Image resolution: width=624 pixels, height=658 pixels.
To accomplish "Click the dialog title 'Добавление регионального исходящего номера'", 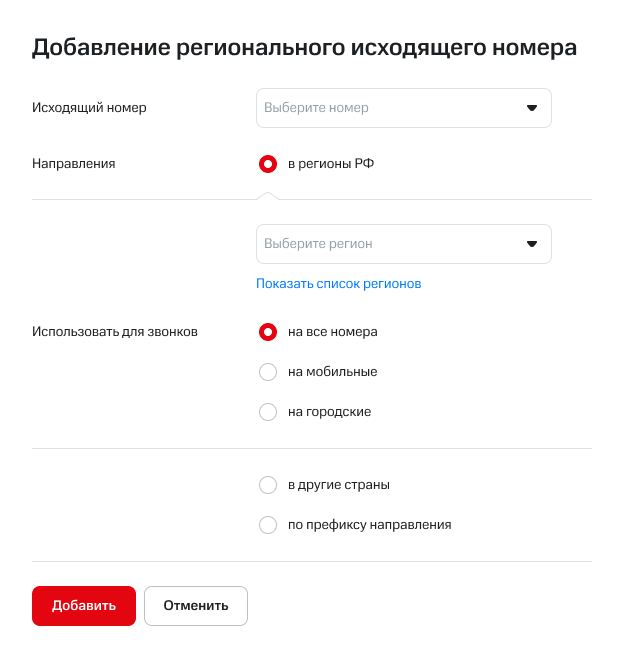I will coord(304,48).
